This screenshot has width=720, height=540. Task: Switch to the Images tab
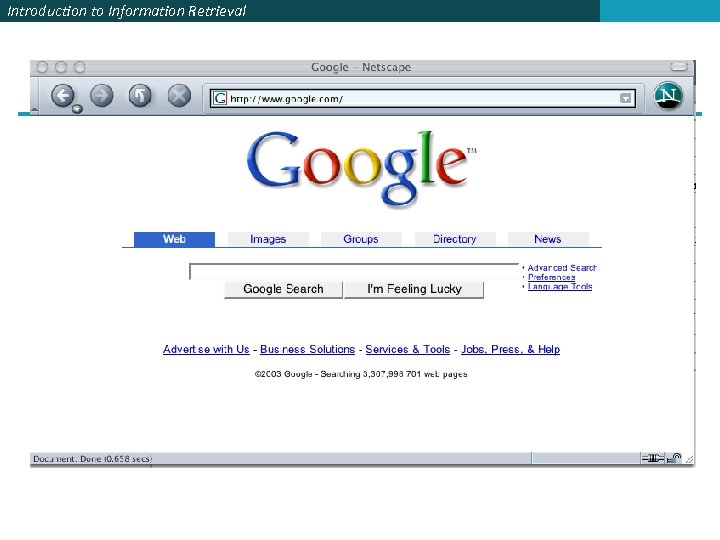pyautogui.click(x=268, y=239)
